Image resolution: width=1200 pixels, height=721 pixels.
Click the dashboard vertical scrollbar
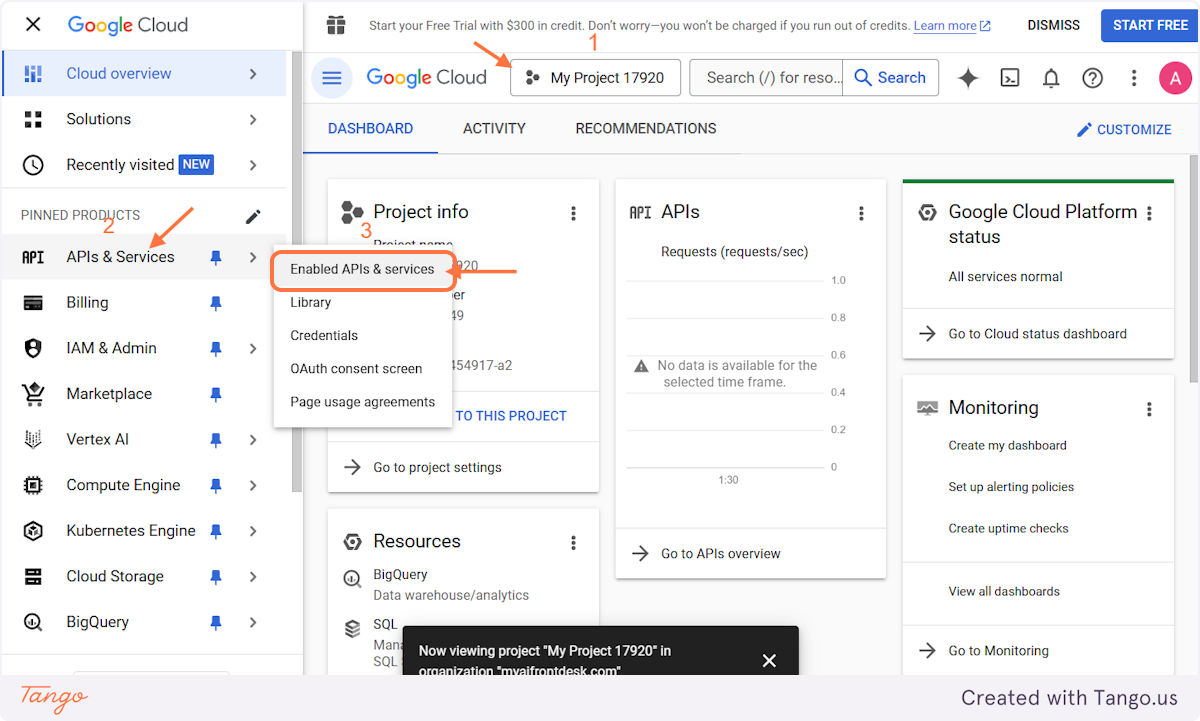pyautogui.click(x=1194, y=270)
